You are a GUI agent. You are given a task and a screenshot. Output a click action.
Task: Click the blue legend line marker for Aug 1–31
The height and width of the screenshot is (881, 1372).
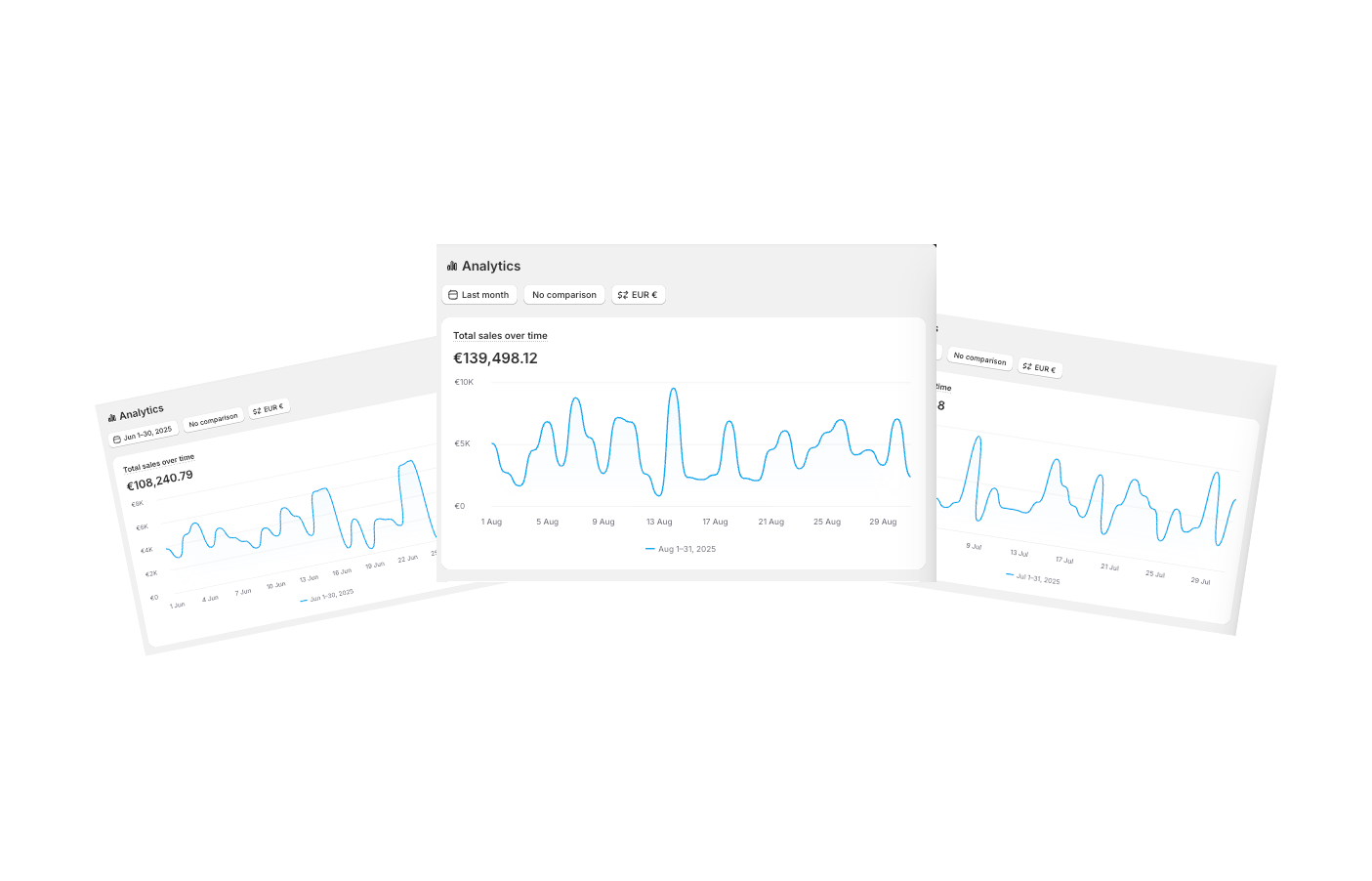650,549
